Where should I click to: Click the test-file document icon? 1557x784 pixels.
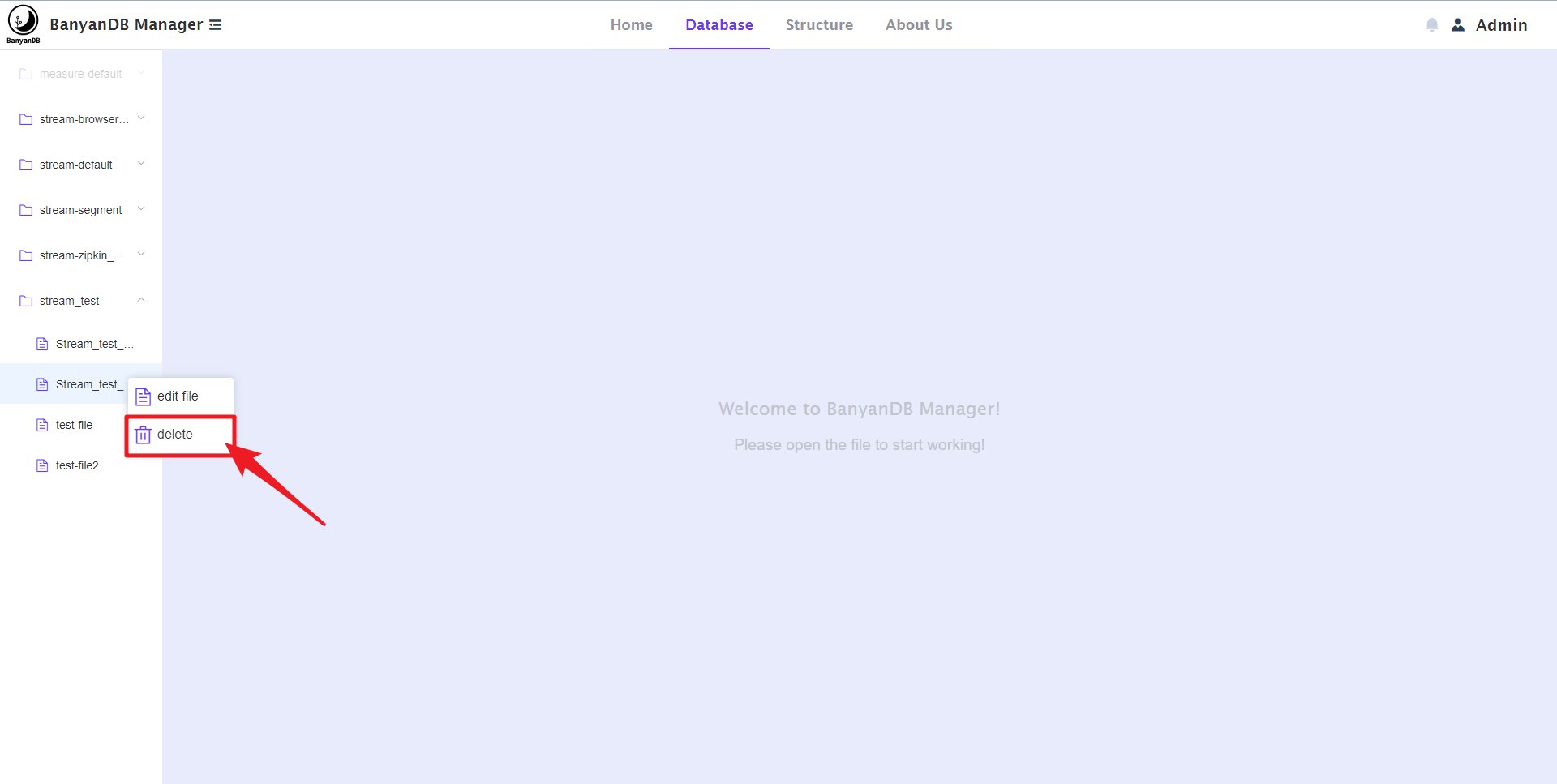42,425
